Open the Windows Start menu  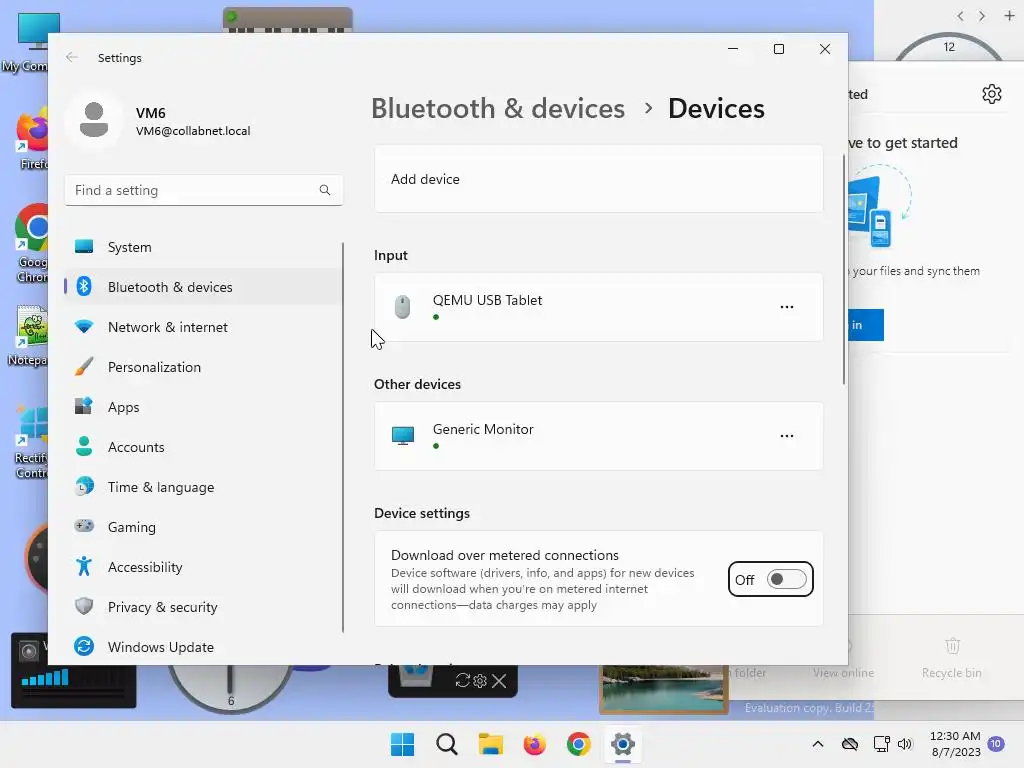[402, 744]
